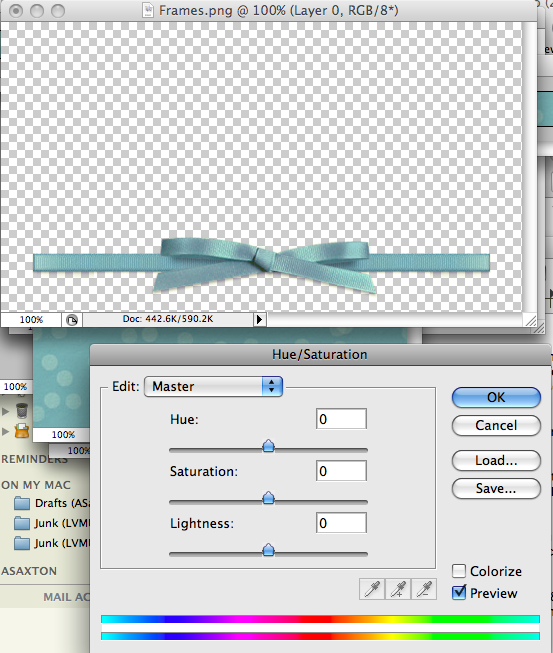Click the Lightness slider handle

(x=269, y=550)
